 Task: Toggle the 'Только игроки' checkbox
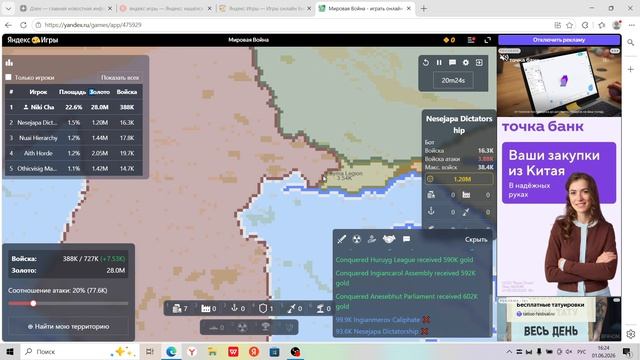(9, 77)
